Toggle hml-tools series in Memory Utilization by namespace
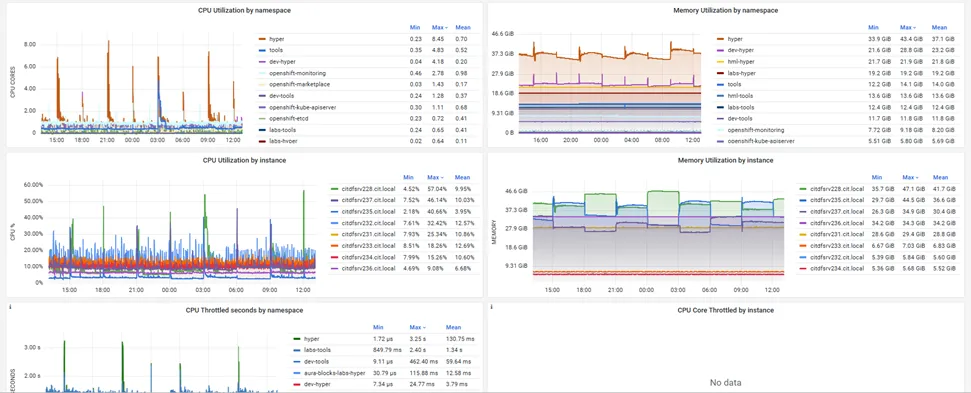 (739, 96)
